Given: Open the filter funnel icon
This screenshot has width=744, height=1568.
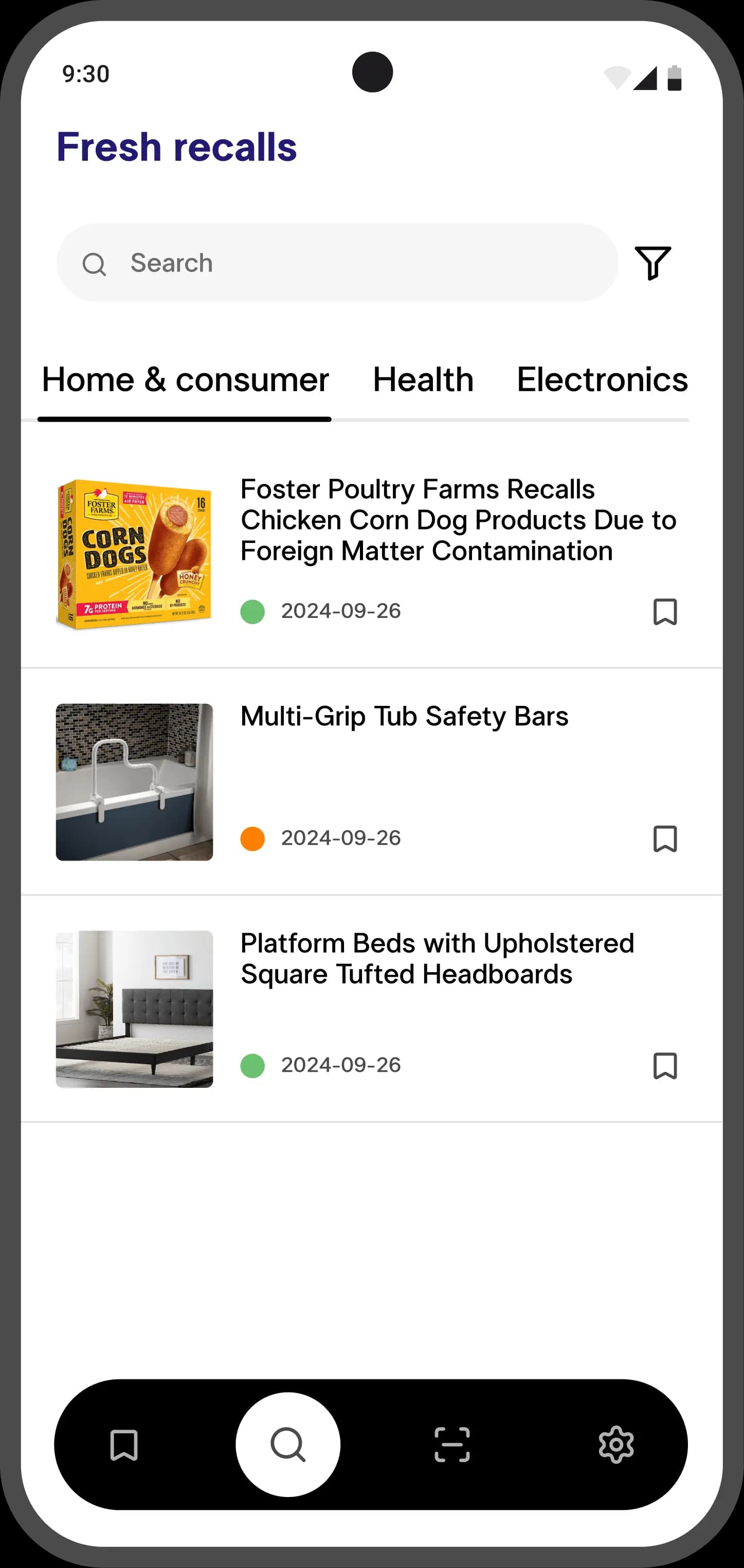Looking at the screenshot, I should pos(652,263).
